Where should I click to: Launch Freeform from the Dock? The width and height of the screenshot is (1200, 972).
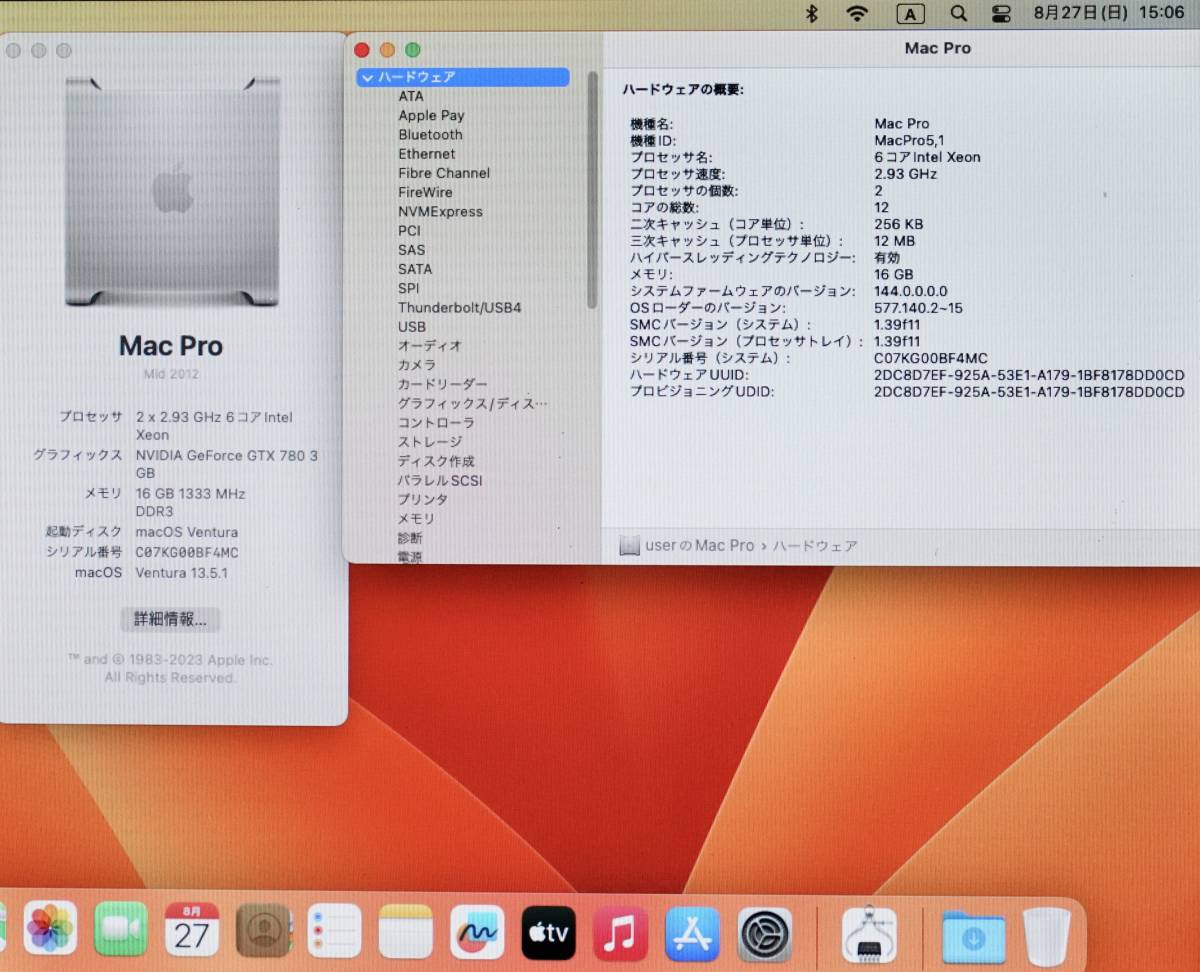[477, 932]
